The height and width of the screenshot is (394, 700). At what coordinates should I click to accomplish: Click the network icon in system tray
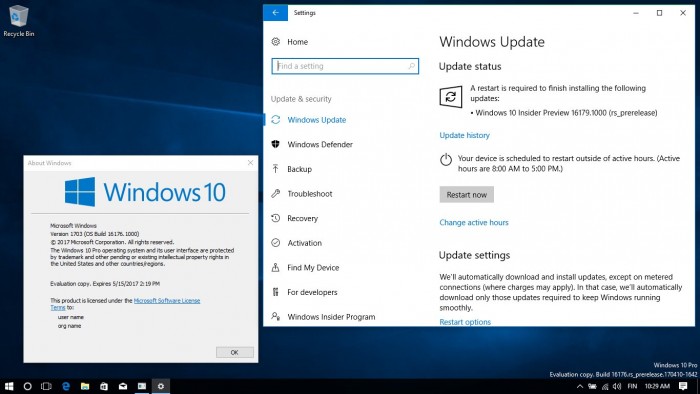pos(605,386)
